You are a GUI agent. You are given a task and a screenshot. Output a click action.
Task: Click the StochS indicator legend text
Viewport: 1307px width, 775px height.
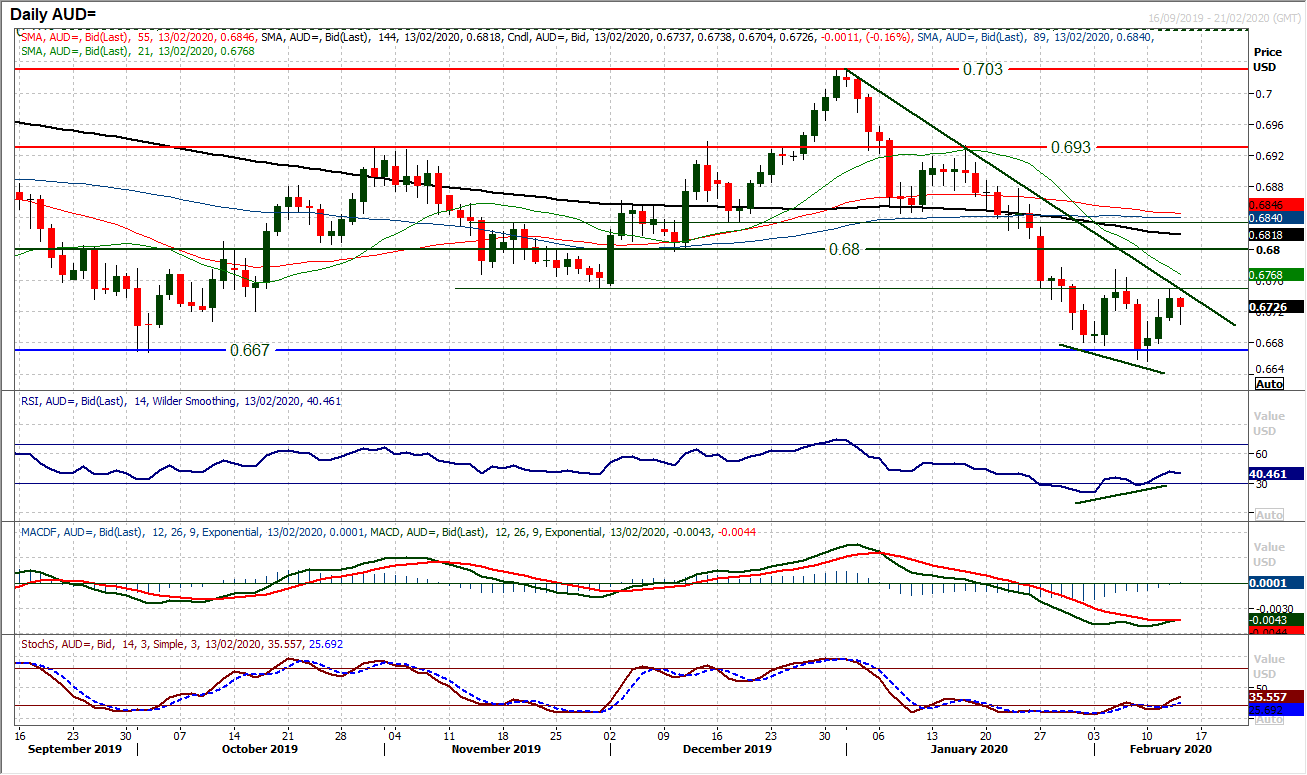pos(181,644)
